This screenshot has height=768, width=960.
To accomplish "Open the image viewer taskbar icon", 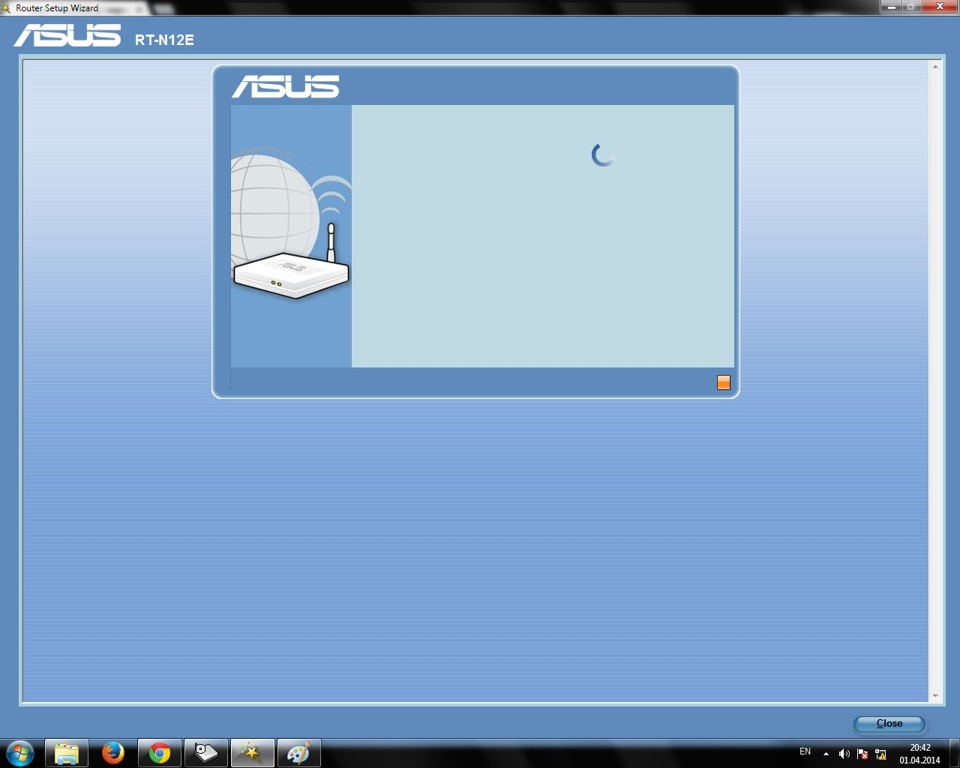I will pos(206,753).
